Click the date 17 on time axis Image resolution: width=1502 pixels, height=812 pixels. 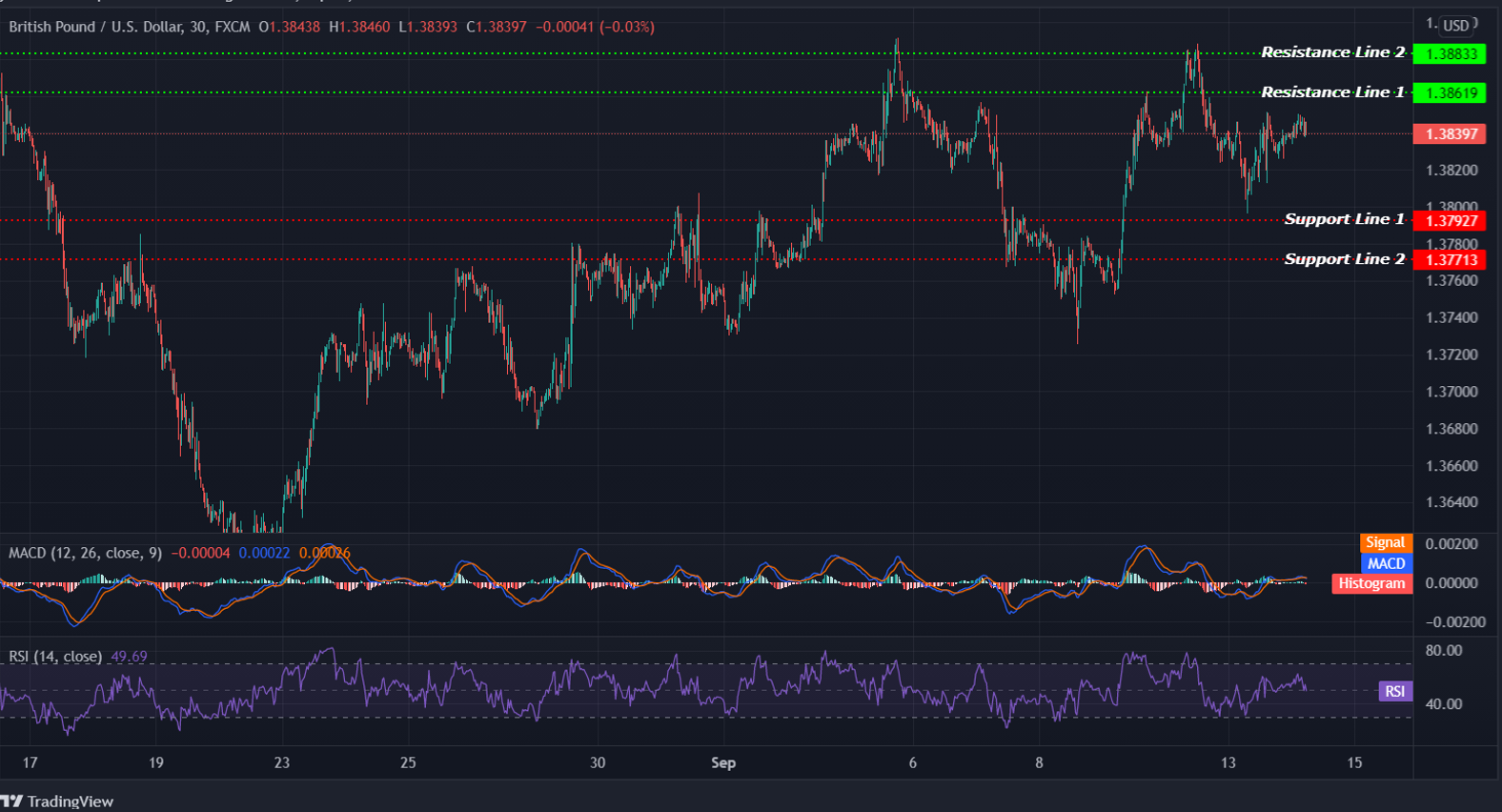click(x=30, y=763)
